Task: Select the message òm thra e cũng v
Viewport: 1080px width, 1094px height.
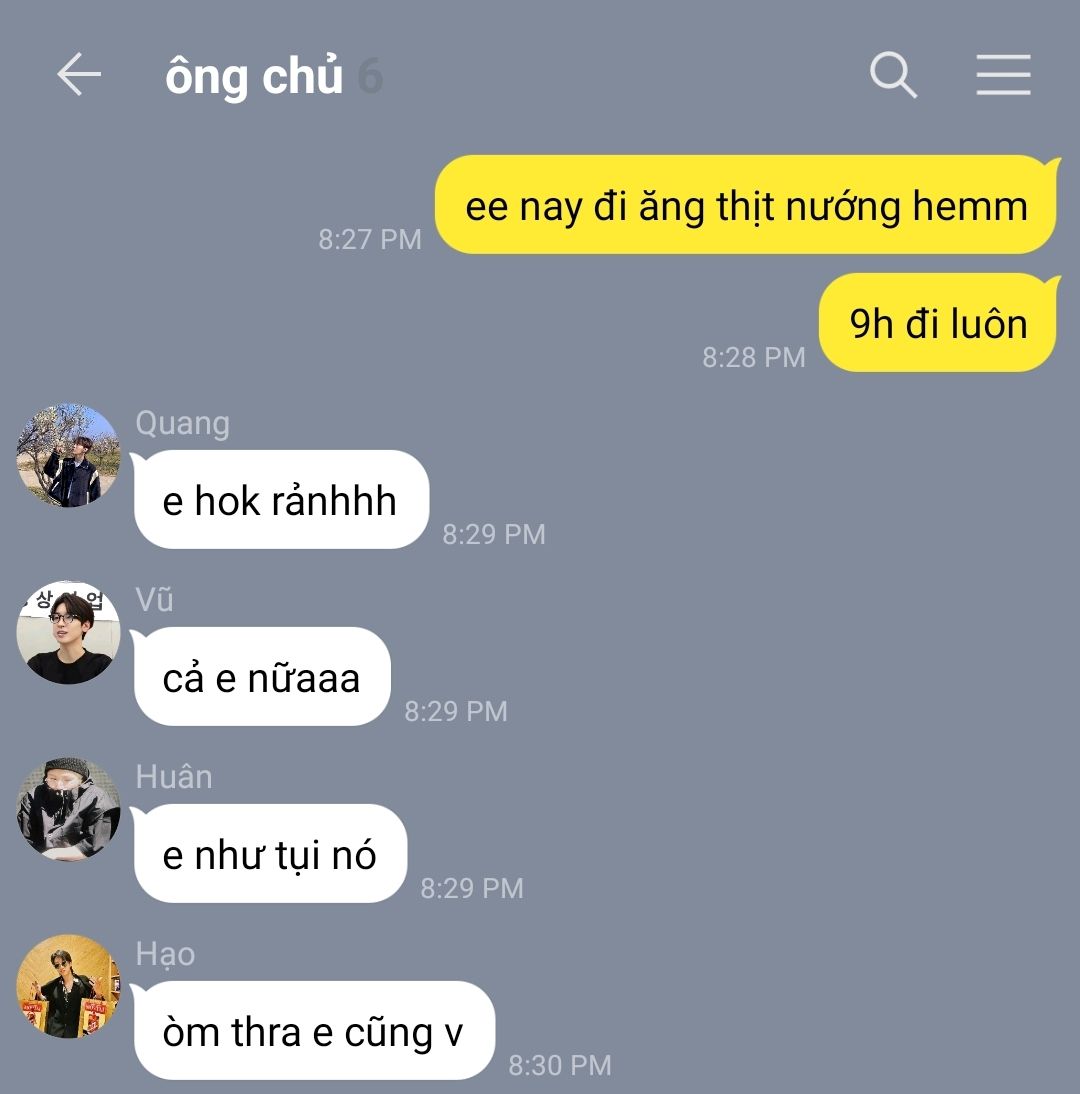Action: click(x=313, y=1031)
